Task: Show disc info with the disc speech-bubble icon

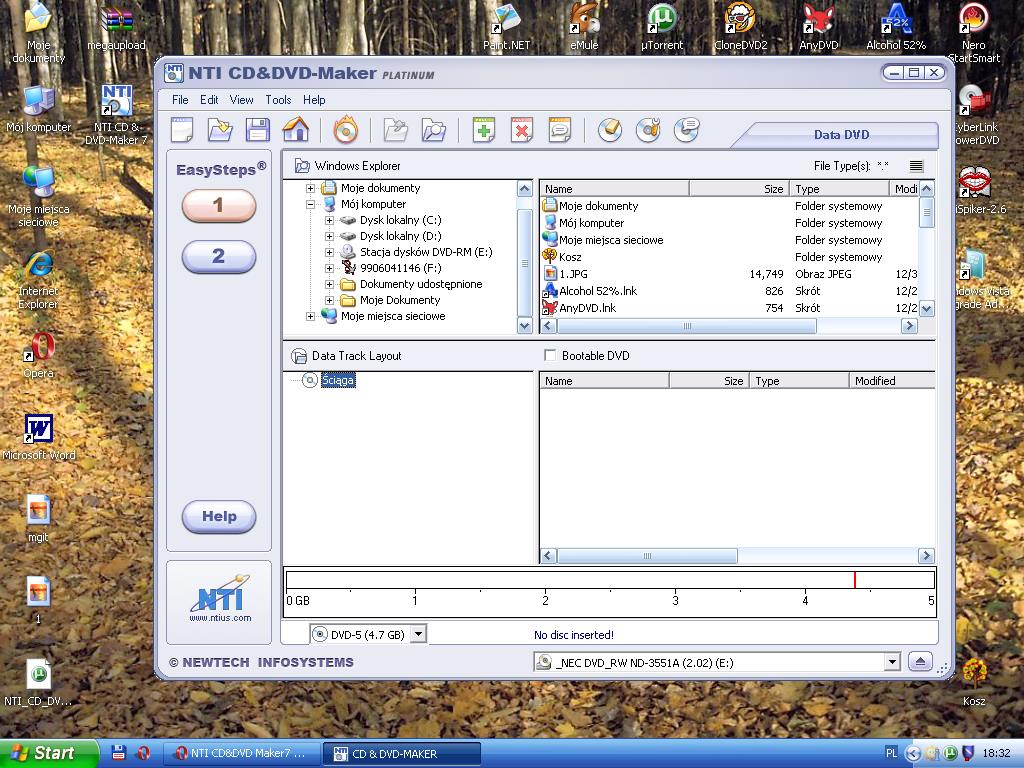Action: point(686,130)
